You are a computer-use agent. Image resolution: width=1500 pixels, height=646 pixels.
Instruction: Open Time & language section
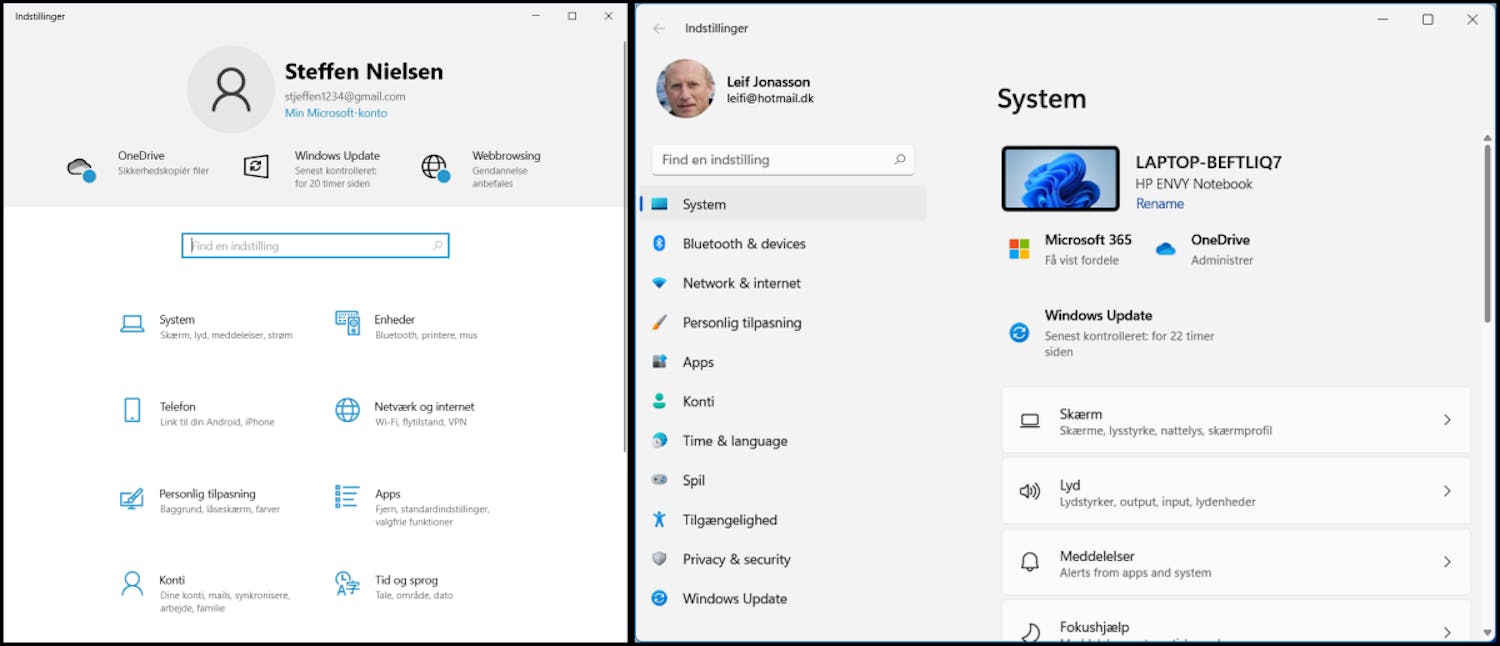tap(735, 440)
